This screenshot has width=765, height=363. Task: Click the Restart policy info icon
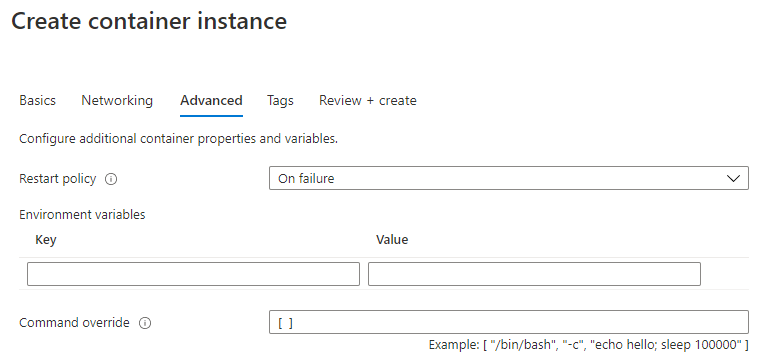(111, 179)
